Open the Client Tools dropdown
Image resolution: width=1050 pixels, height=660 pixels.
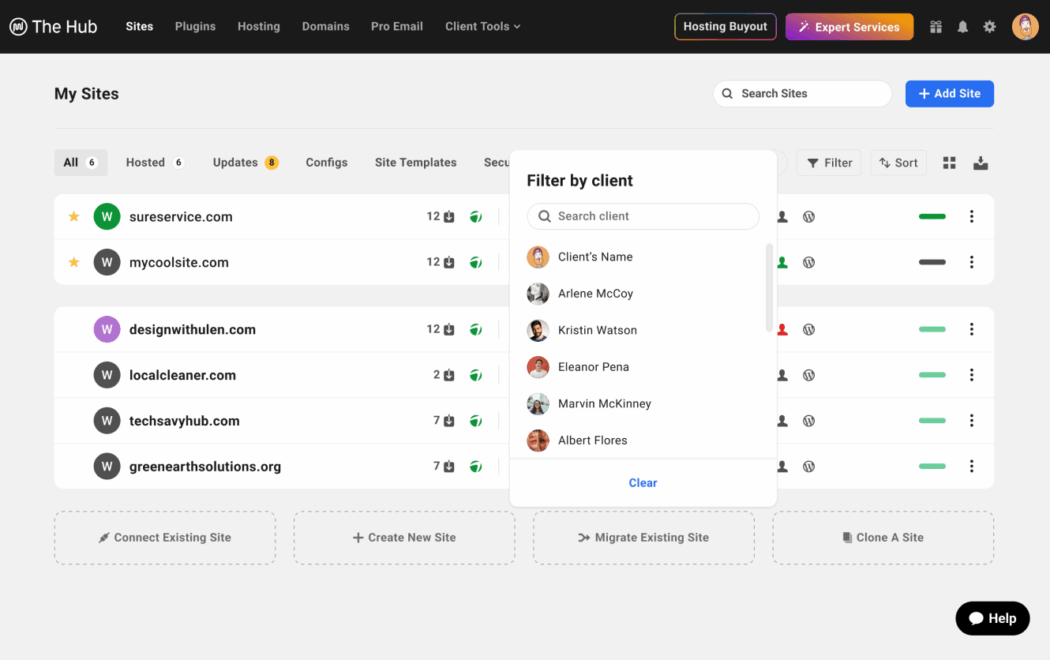tap(482, 26)
